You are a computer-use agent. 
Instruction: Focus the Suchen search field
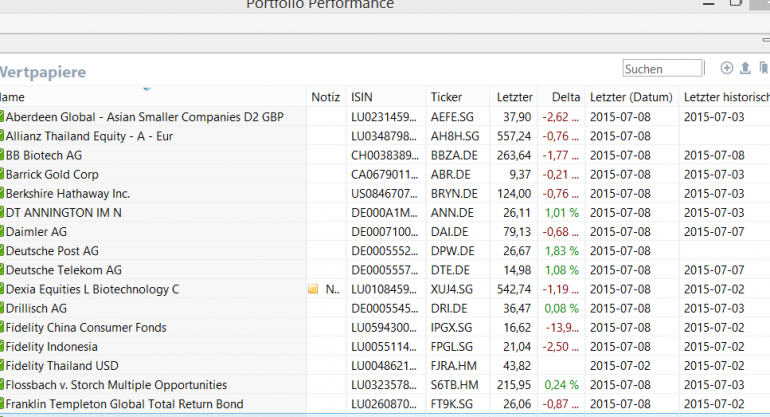point(662,69)
